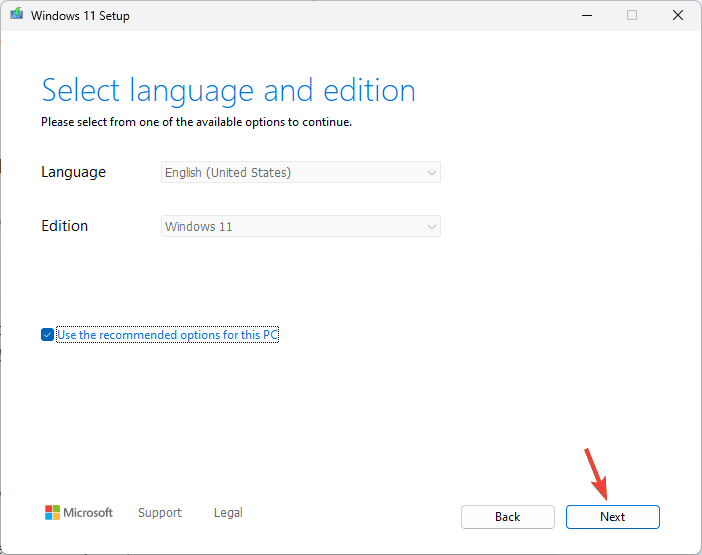
Task: Open the Language combo box showing English (United States)
Action: (300, 173)
